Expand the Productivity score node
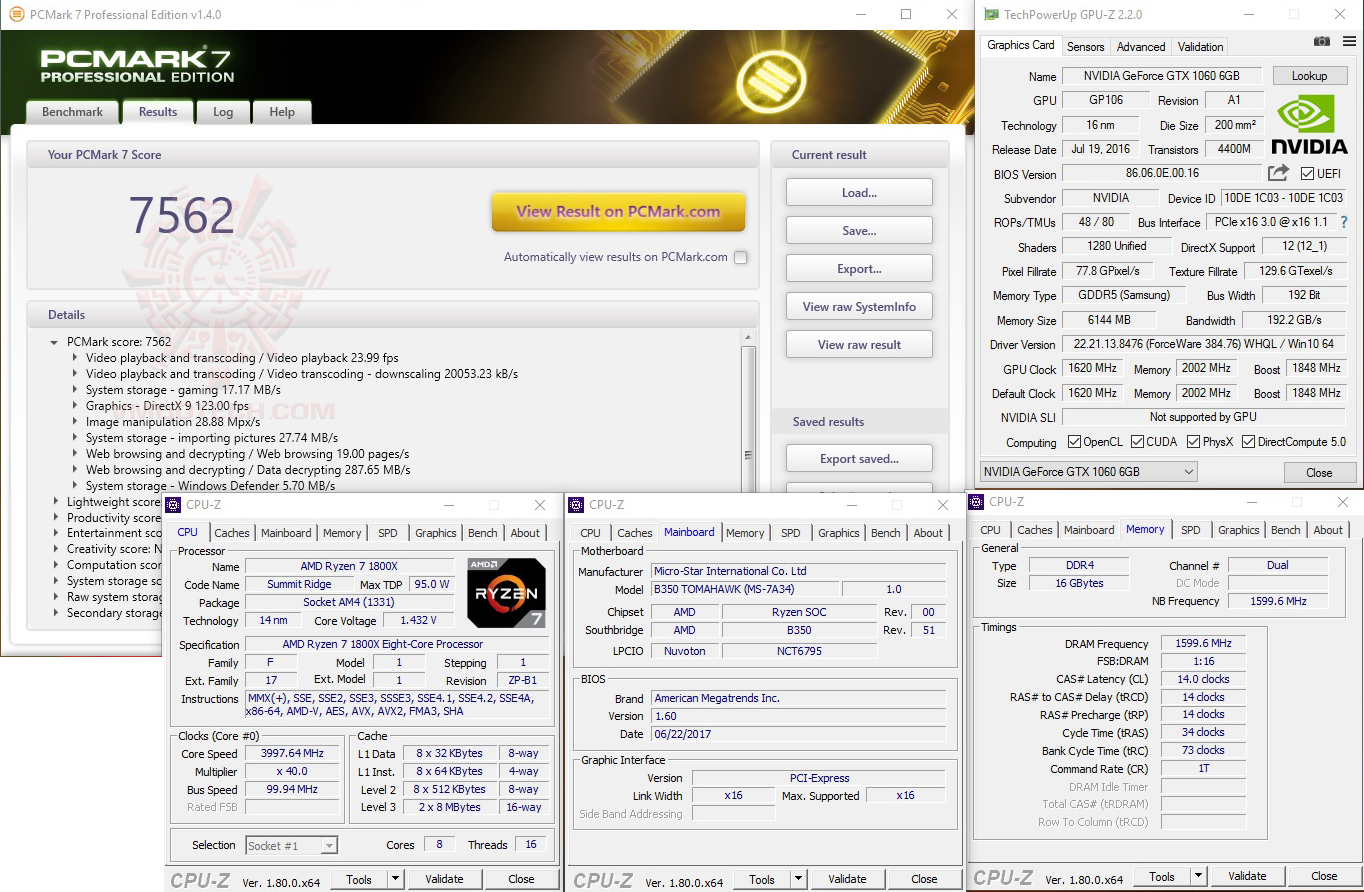 pos(55,518)
